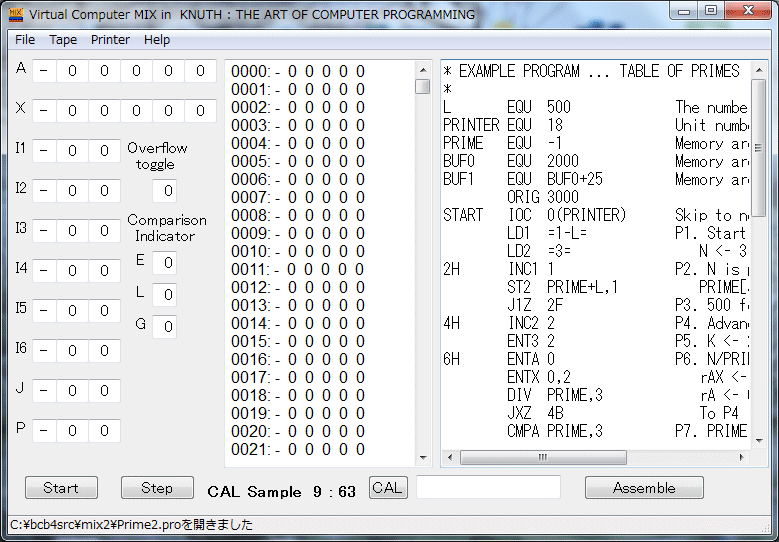Image resolution: width=779 pixels, height=542 pixels.
Task: Click the sign field of register X
Action: [x=44, y=110]
